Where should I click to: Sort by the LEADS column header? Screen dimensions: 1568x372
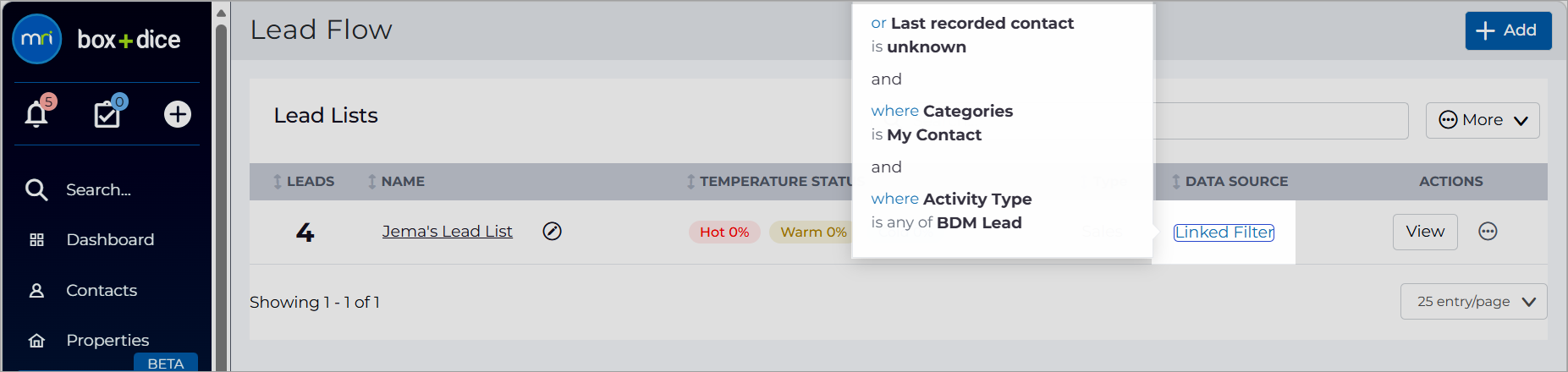(304, 181)
